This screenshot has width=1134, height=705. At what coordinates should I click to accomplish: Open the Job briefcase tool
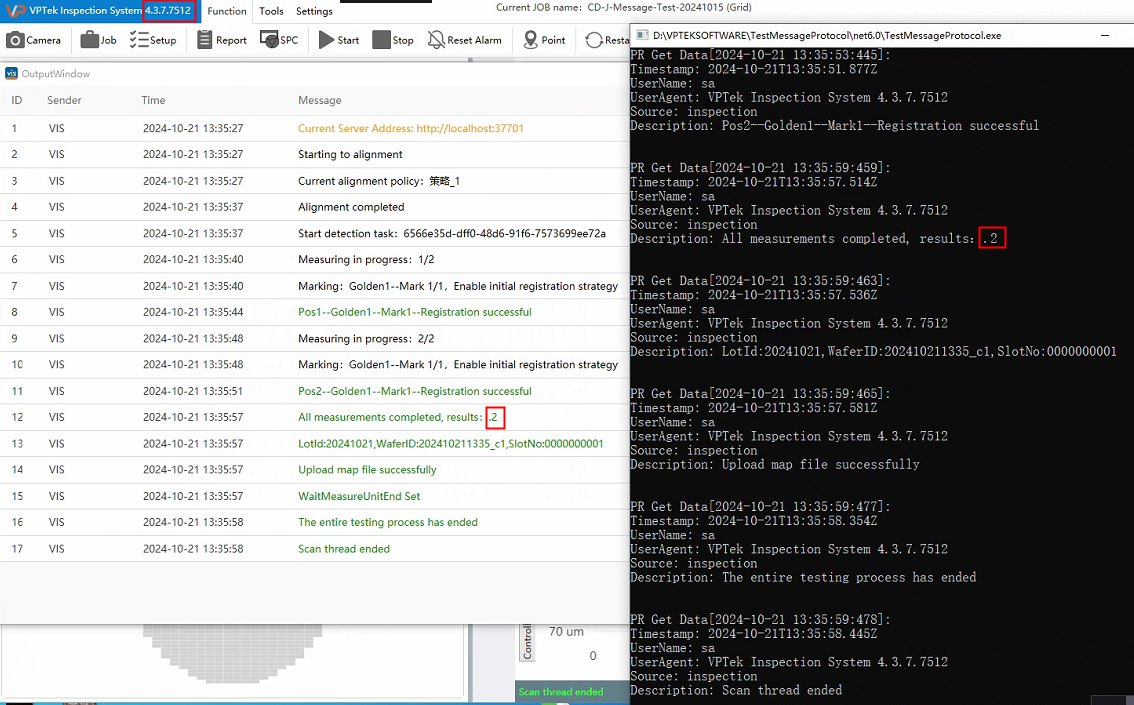click(x=98, y=40)
